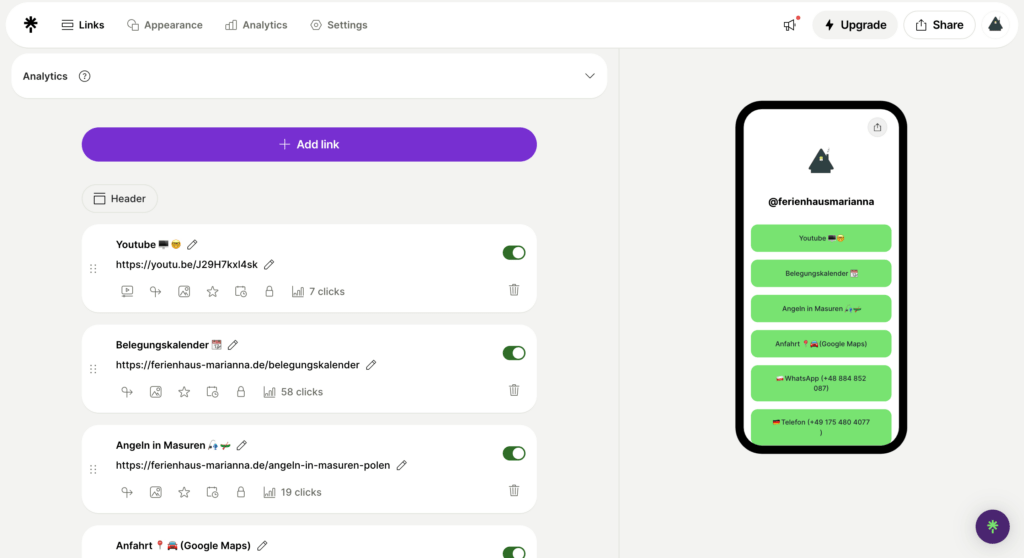The image size is (1024, 558).
Task: Click the Belegungskalender redirect icon
Action: coord(127,392)
